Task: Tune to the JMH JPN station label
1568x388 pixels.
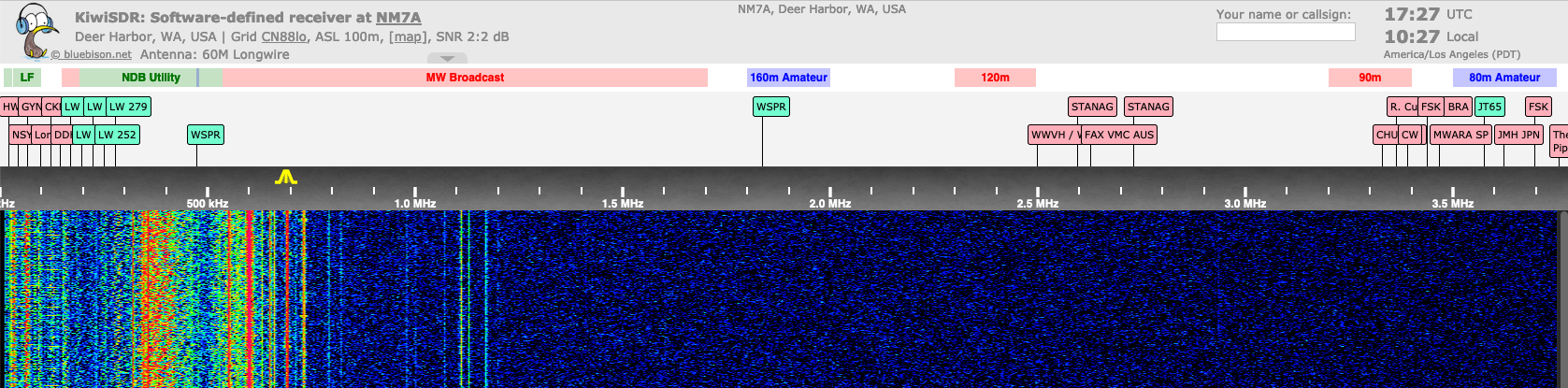Action: click(1518, 135)
